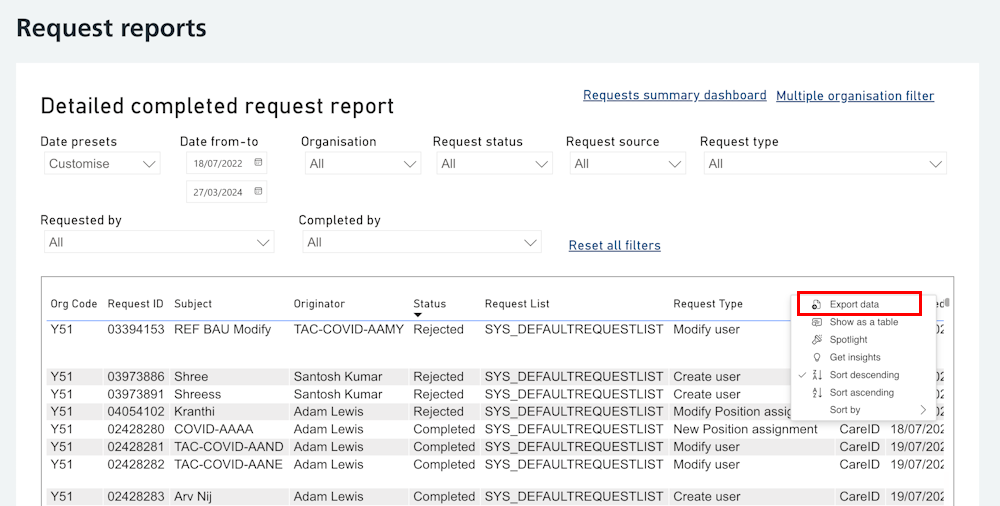Select Request ID cell 03973886
Viewport: 1000px width, 506px height.
coord(136,376)
